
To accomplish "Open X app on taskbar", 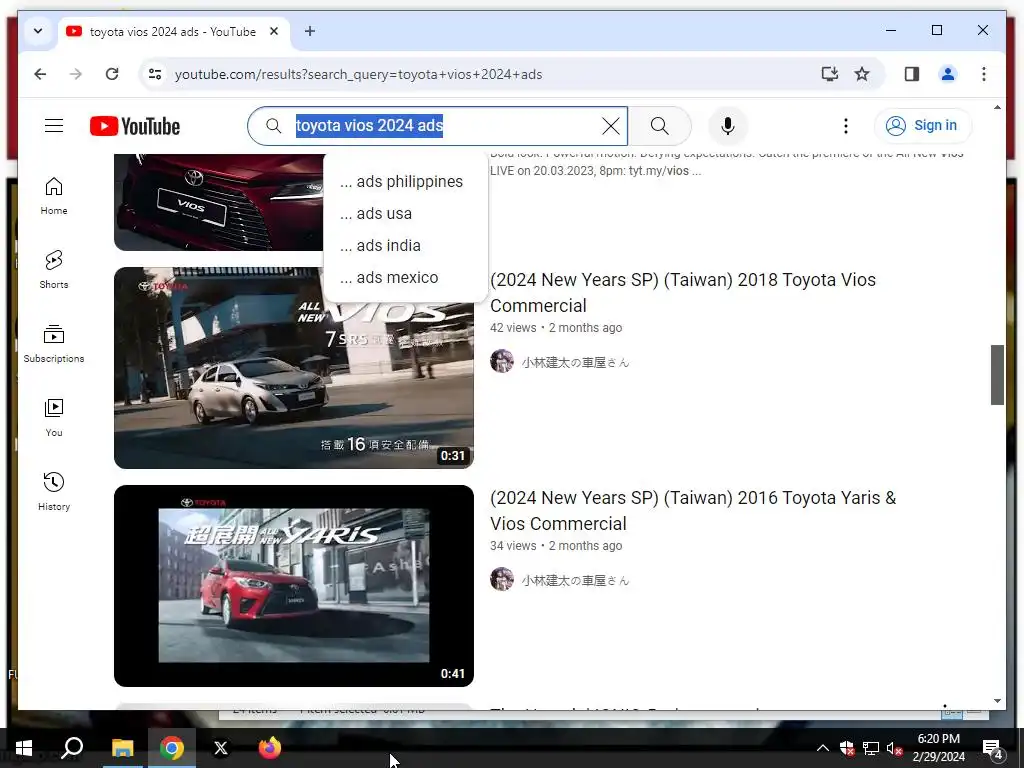I will (221, 748).
